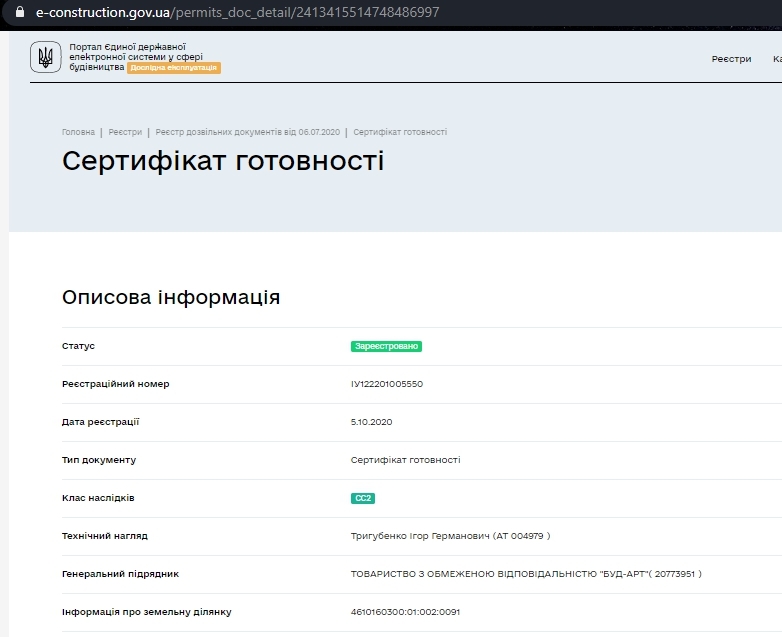Open the 'Реєстри' breadcrumb link
This screenshot has height=637, width=782.
click(x=125, y=132)
